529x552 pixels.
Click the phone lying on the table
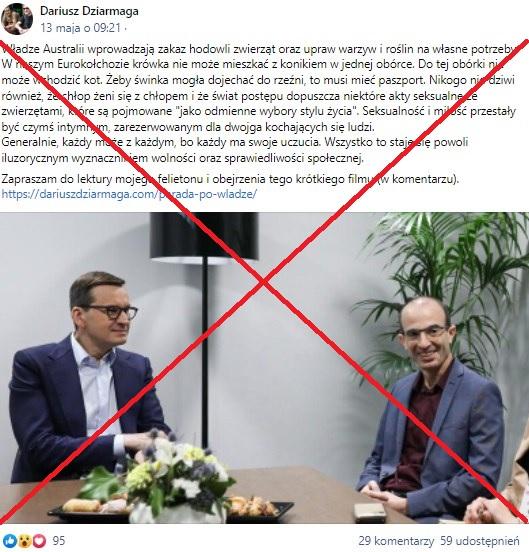click(369, 512)
